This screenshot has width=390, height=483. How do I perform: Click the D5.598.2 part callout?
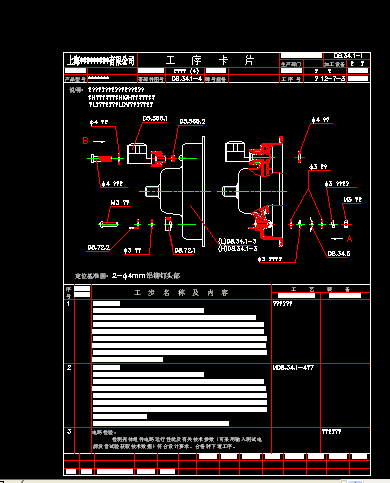(x=192, y=122)
